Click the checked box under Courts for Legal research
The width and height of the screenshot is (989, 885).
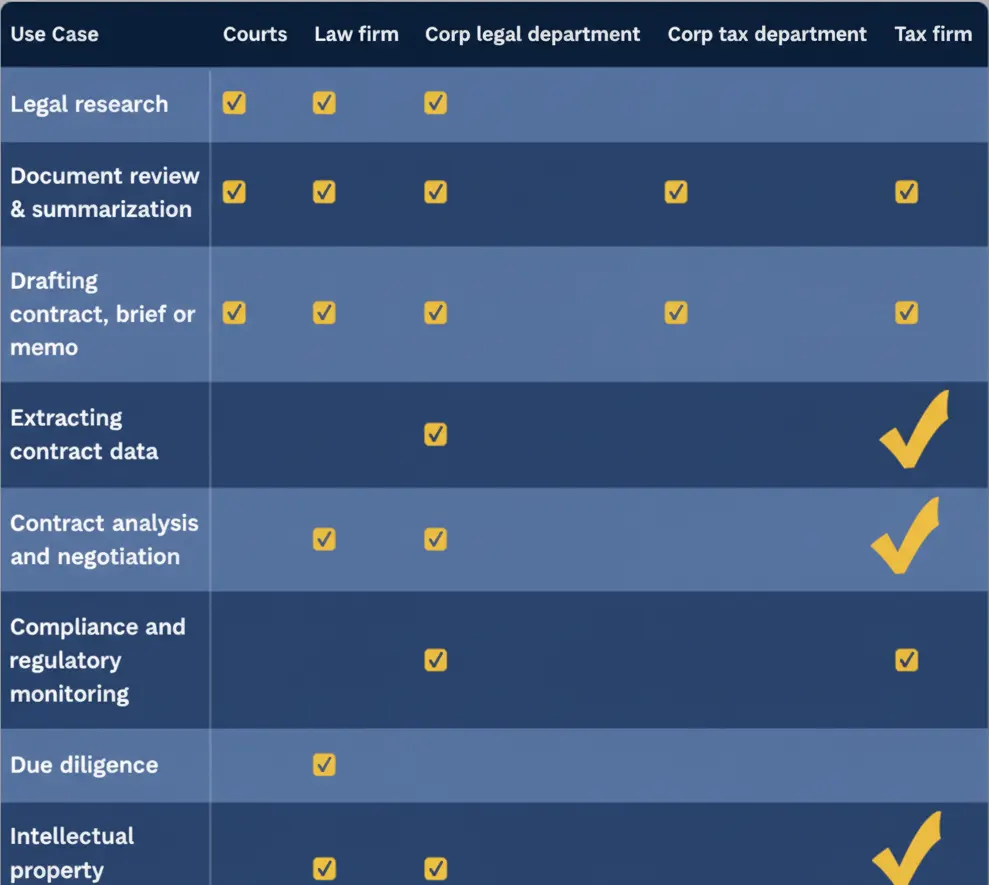234,103
